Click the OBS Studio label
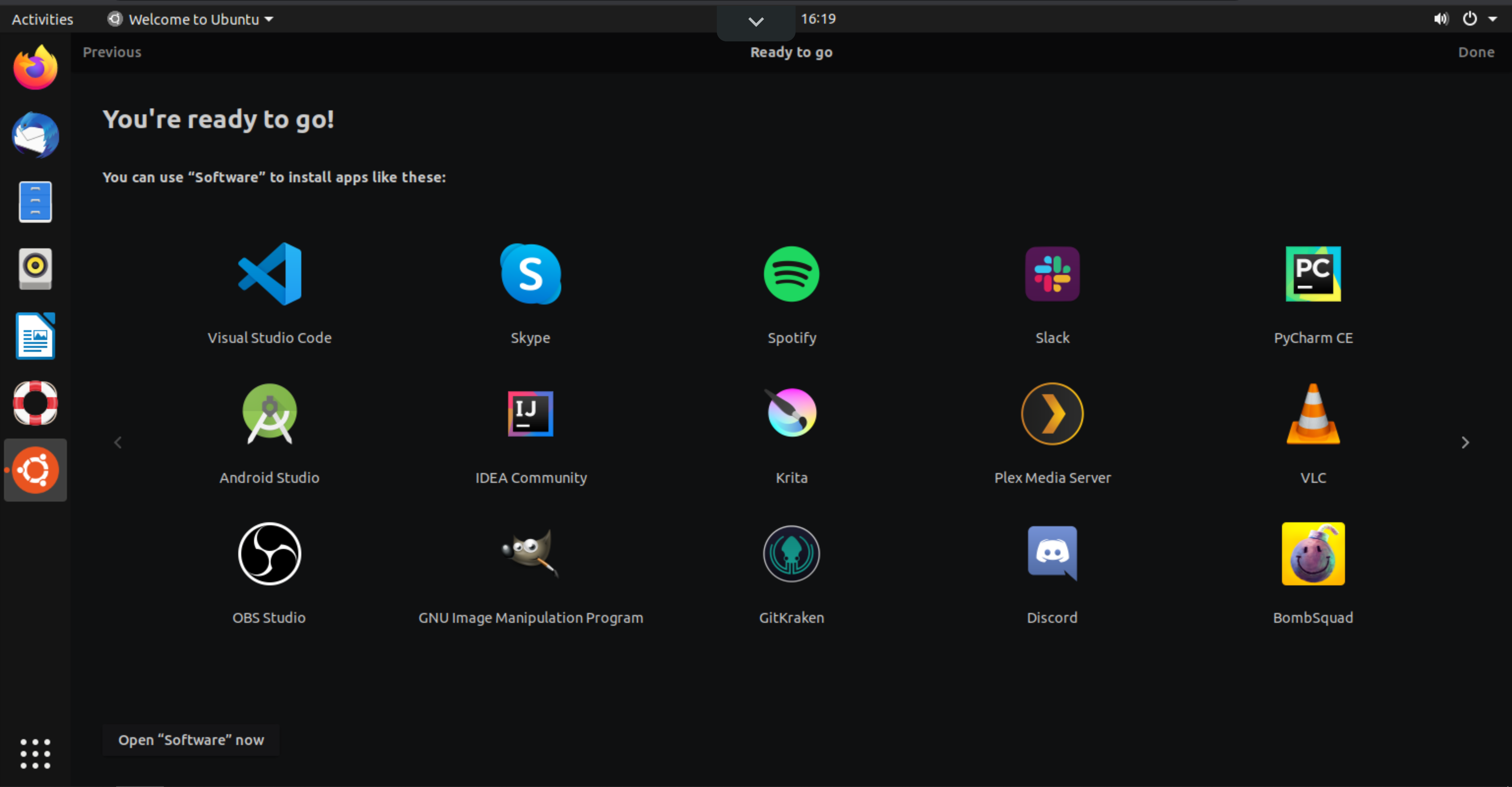 [x=269, y=617]
